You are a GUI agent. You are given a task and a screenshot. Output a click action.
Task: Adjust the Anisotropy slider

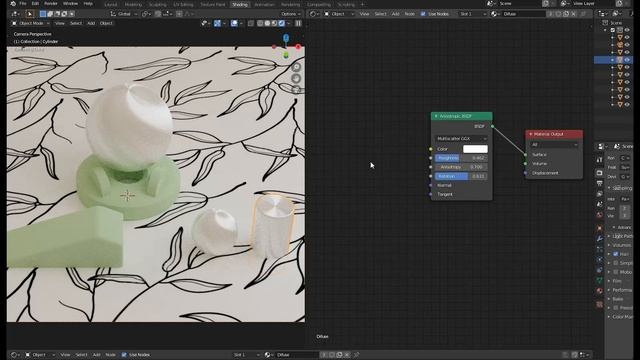point(461,167)
